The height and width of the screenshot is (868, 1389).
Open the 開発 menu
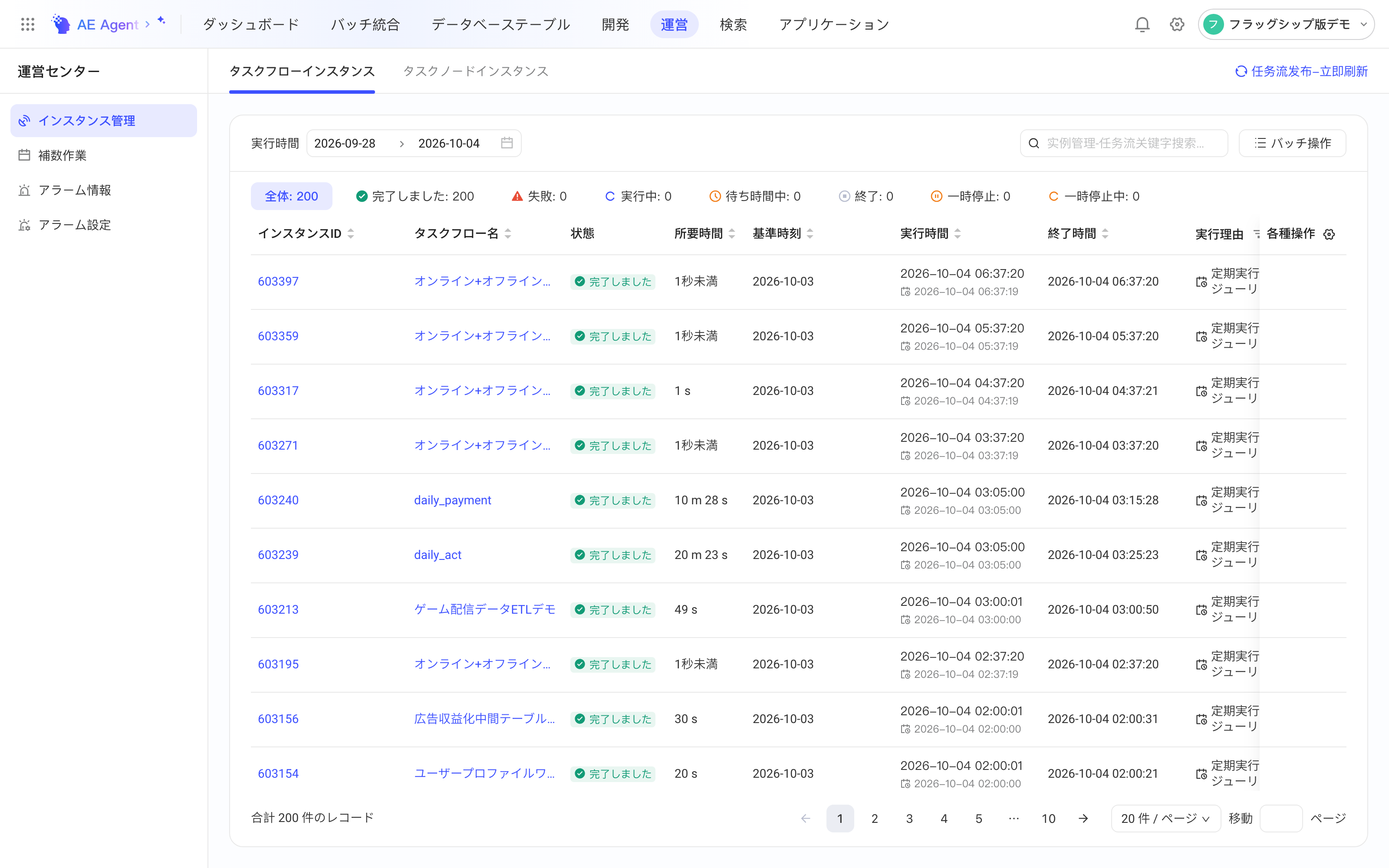(616, 24)
